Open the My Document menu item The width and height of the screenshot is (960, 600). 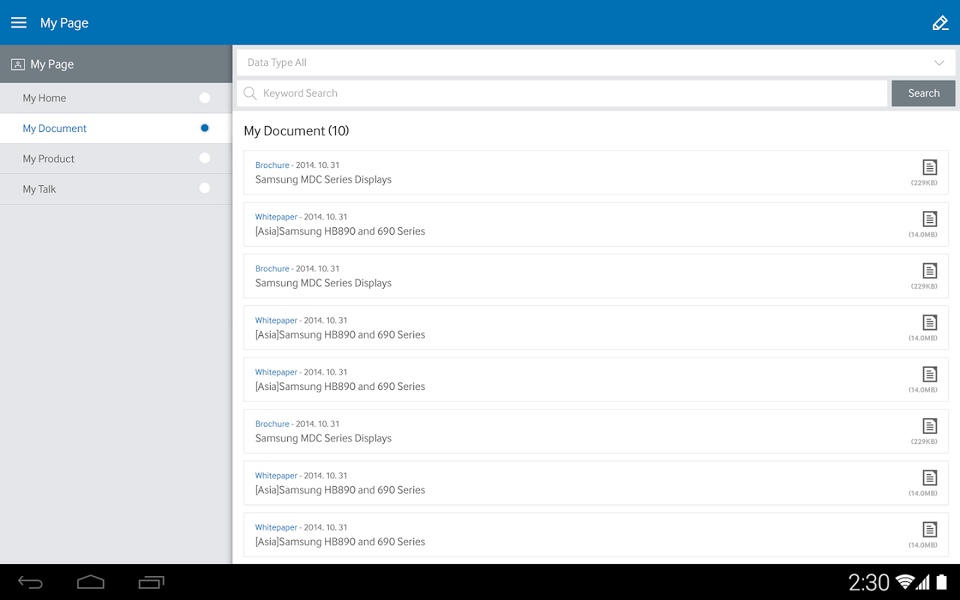coord(116,129)
